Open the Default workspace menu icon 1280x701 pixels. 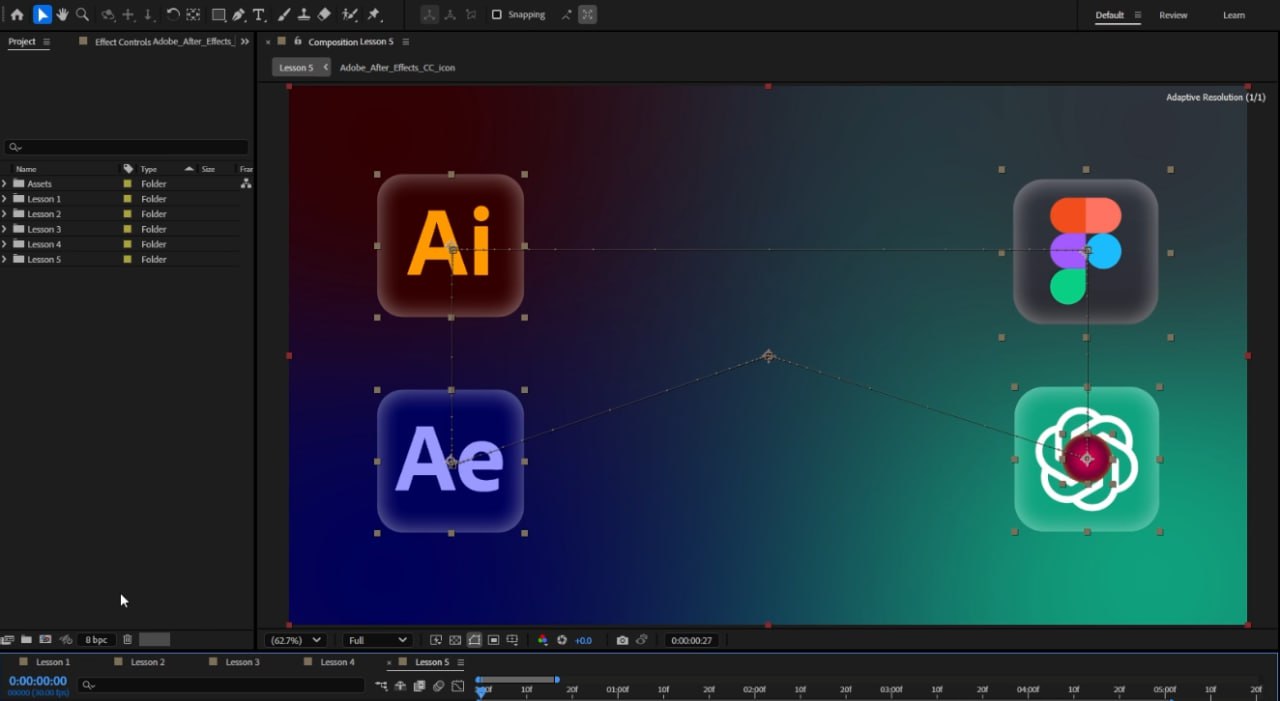coord(1138,15)
